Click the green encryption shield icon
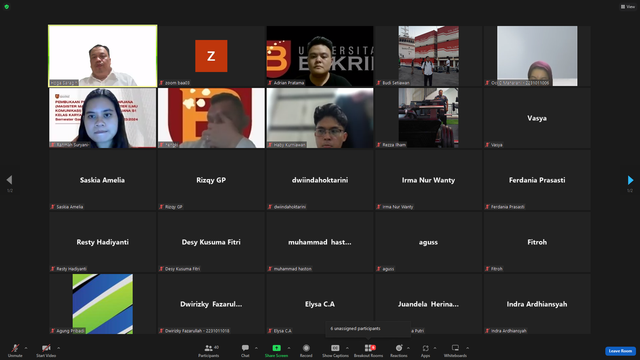 7,7
